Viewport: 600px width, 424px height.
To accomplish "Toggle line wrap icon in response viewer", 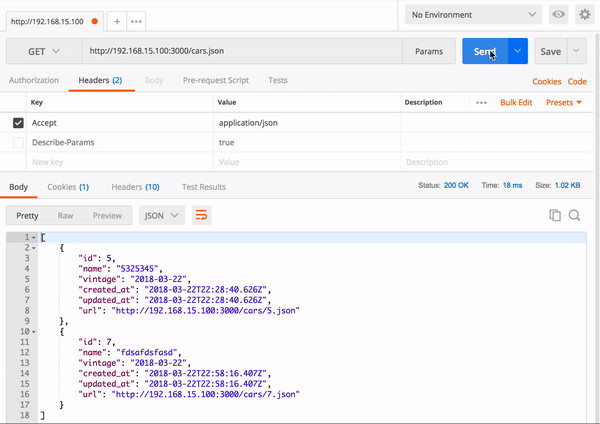I will 201,215.
